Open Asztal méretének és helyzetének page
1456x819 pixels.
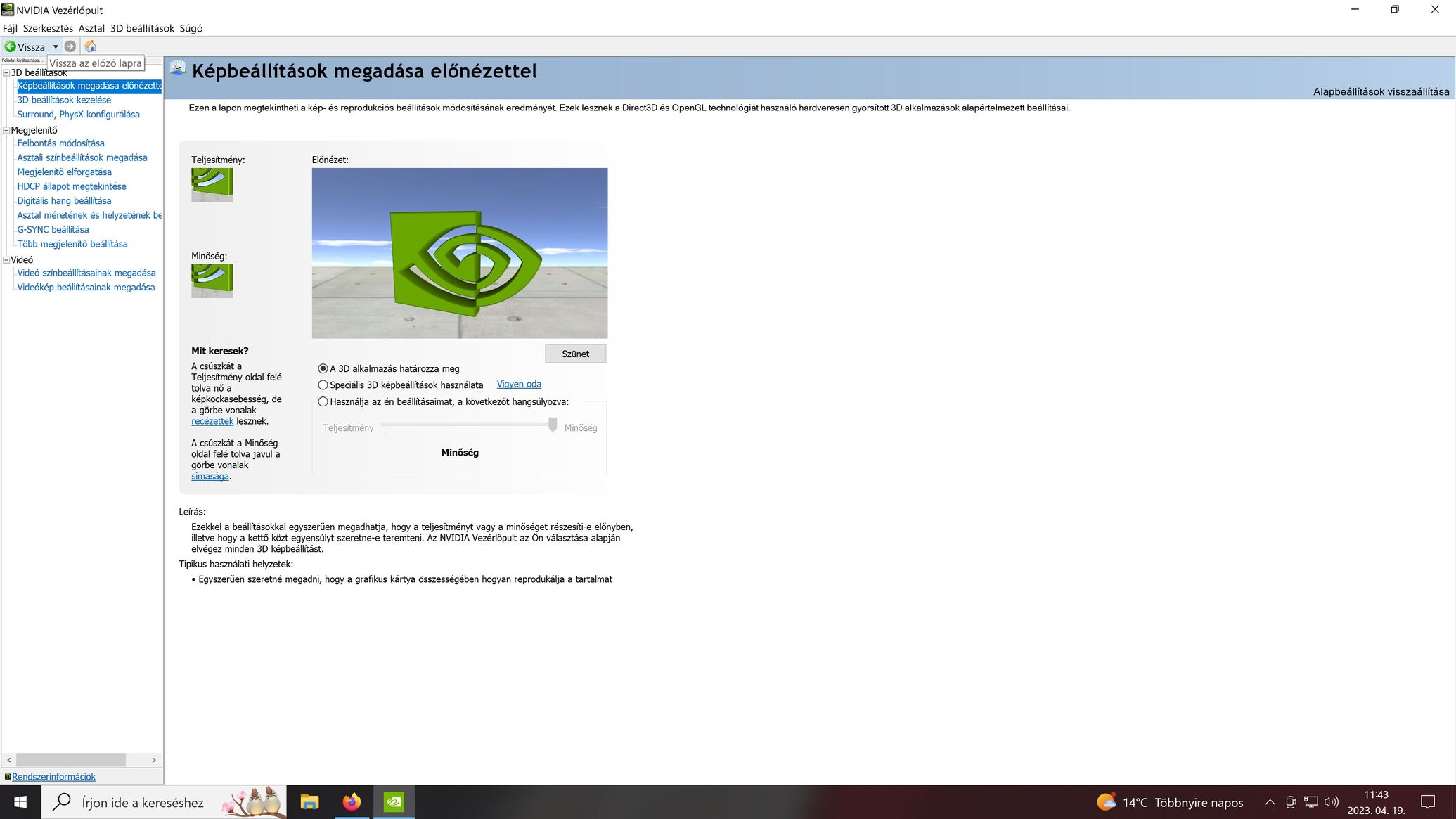[89, 215]
